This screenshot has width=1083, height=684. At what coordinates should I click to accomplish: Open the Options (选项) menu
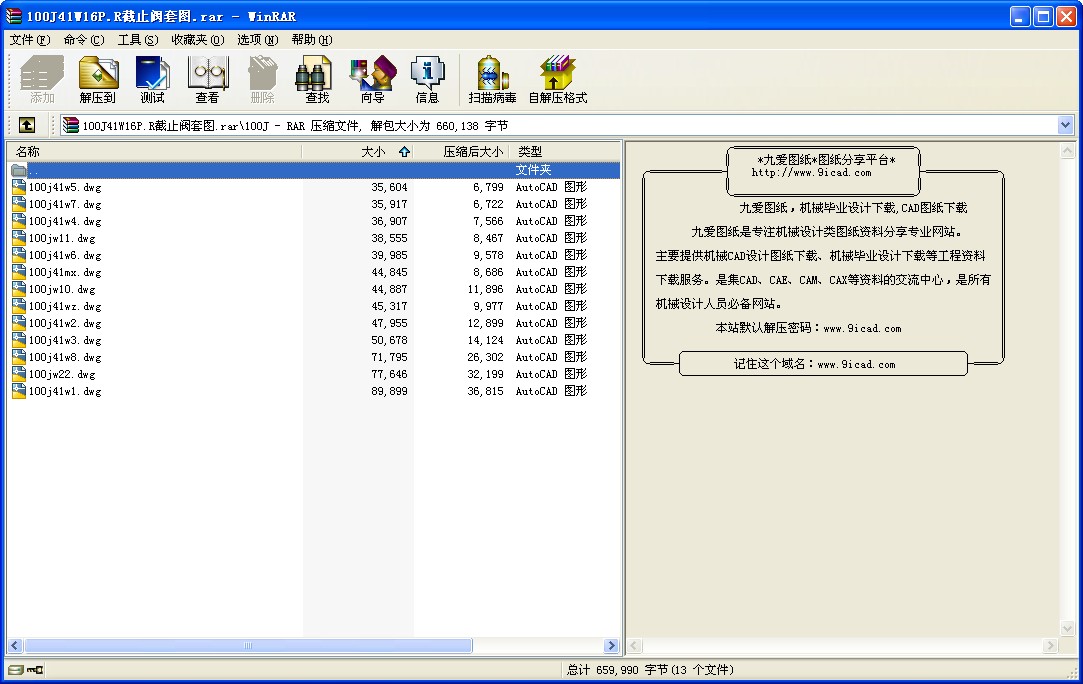click(x=258, y=40)
